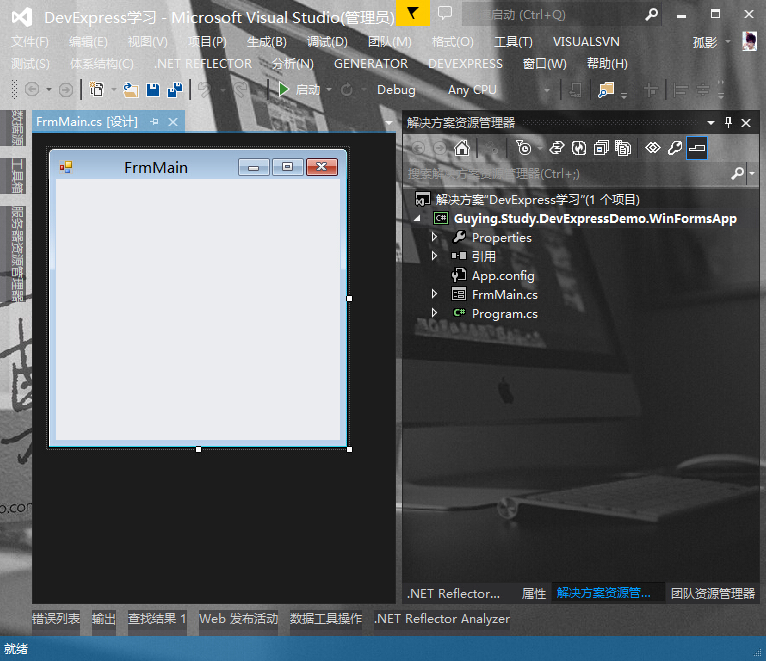Save the current file via the toolbar icon
The width and height of the screenshot is (766, 661).
pos(153,90)
